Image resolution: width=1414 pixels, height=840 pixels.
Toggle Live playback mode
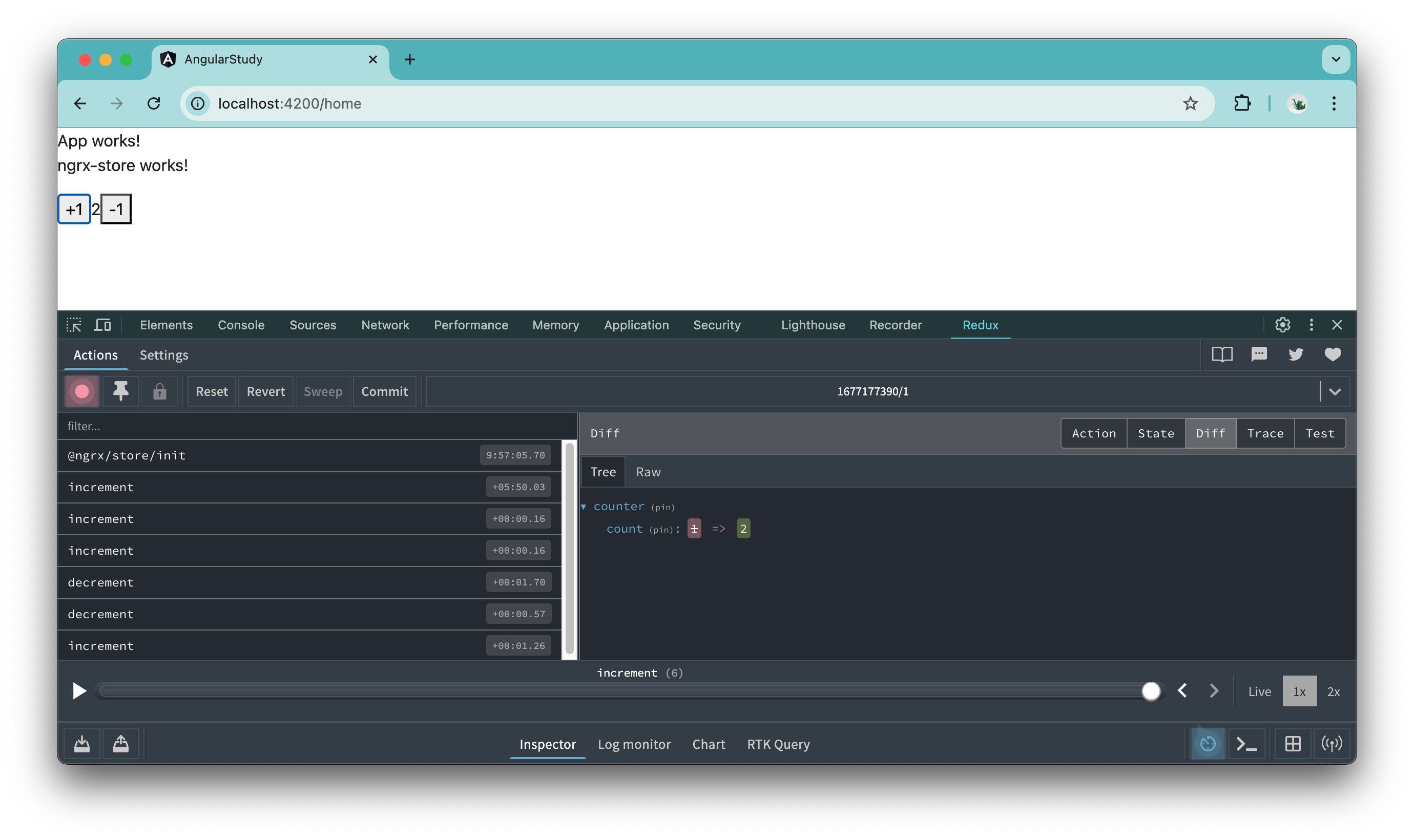(x=1259, y=690)
